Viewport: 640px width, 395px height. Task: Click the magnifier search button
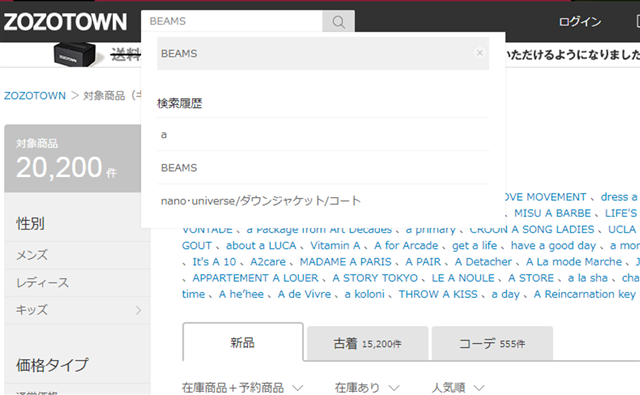[x=338, y=21]
